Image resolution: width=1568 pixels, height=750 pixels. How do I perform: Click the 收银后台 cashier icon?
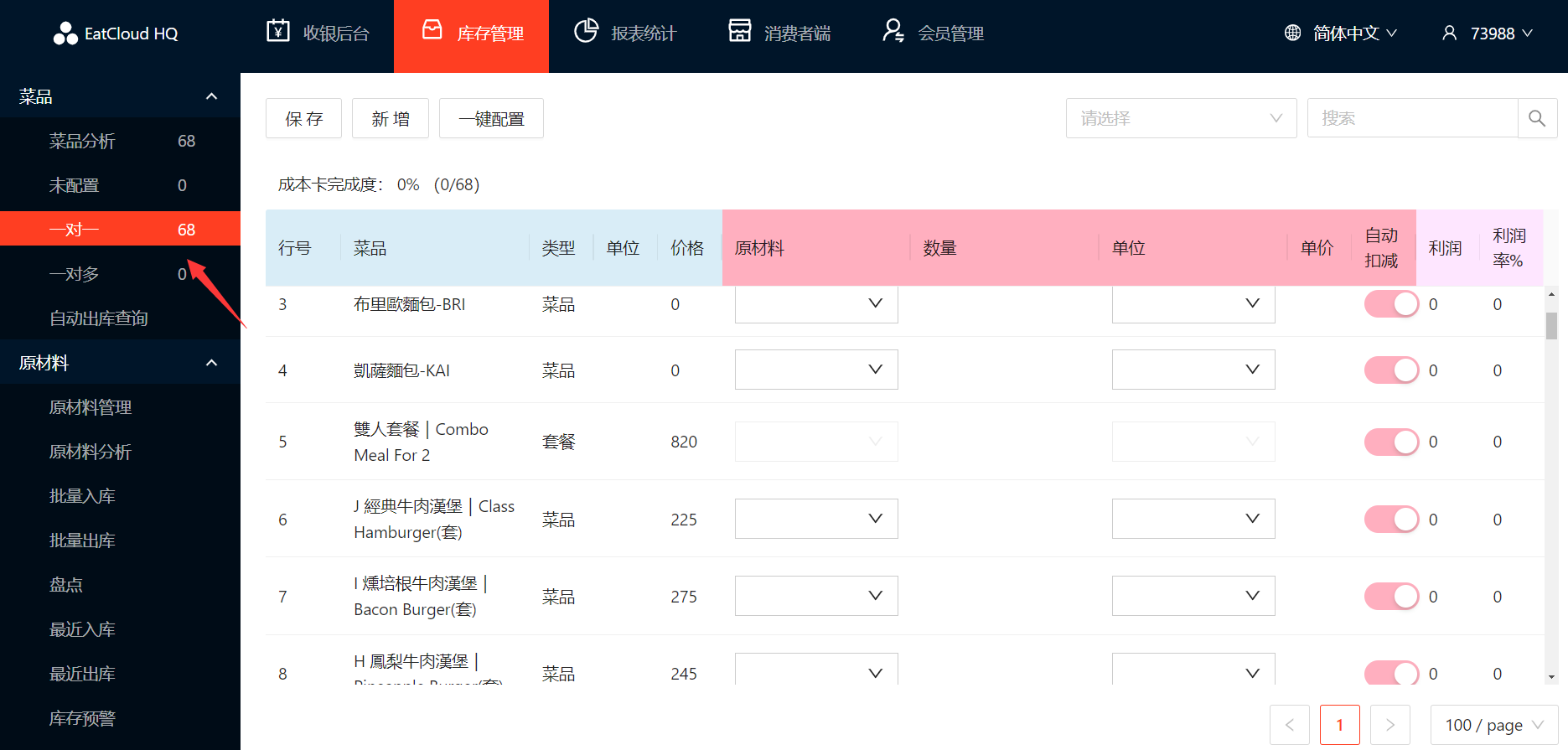(278, 31)
